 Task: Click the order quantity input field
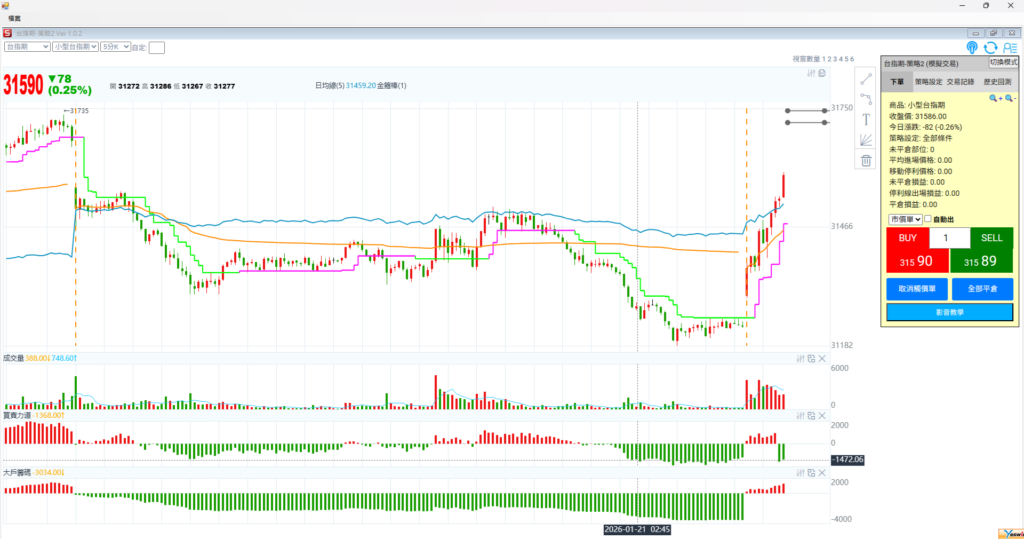tap(949, 238)
